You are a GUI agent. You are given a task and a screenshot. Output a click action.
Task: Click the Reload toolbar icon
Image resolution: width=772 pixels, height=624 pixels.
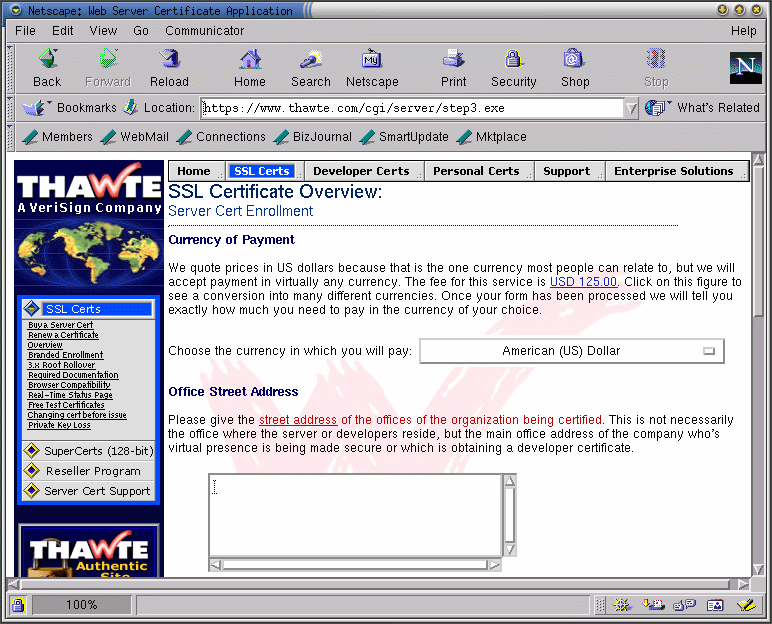click(x=169, y=67)
